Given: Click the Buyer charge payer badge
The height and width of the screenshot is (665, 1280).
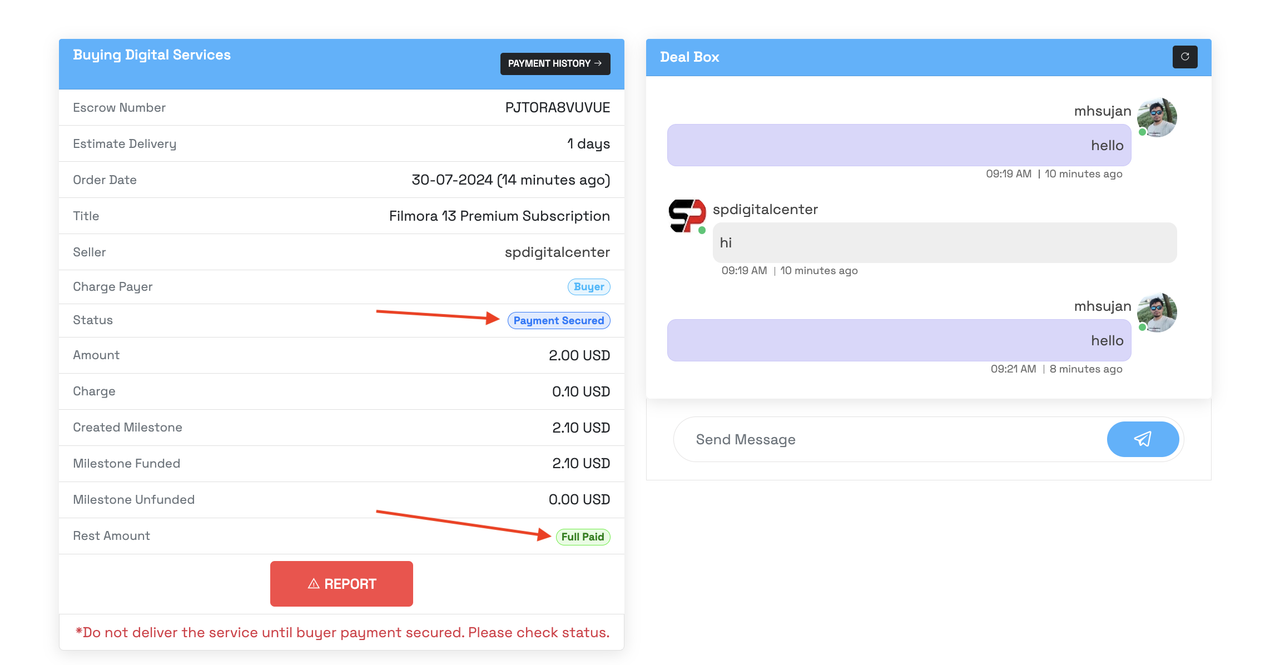Looking at the screenshot, I should [x=589, y=287].
